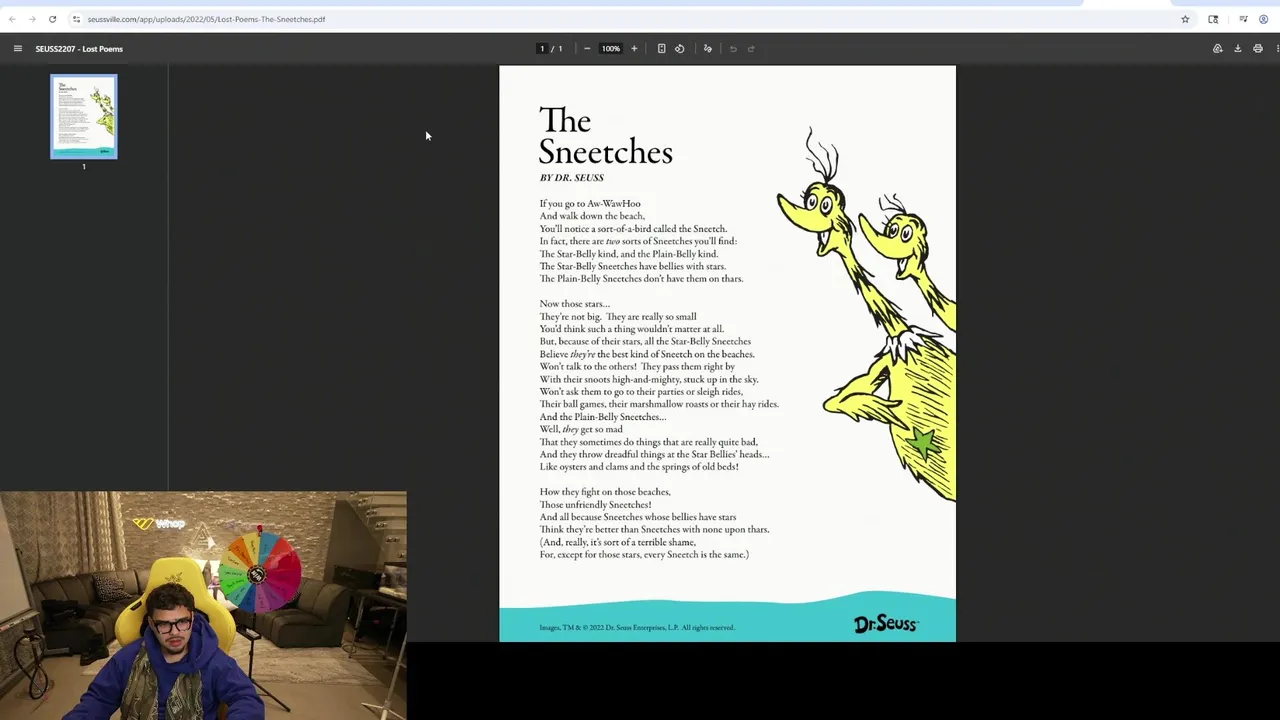Click the 'BY DR. SEUSS' byline
This screenshot has width=1280, height=720.
572,178
